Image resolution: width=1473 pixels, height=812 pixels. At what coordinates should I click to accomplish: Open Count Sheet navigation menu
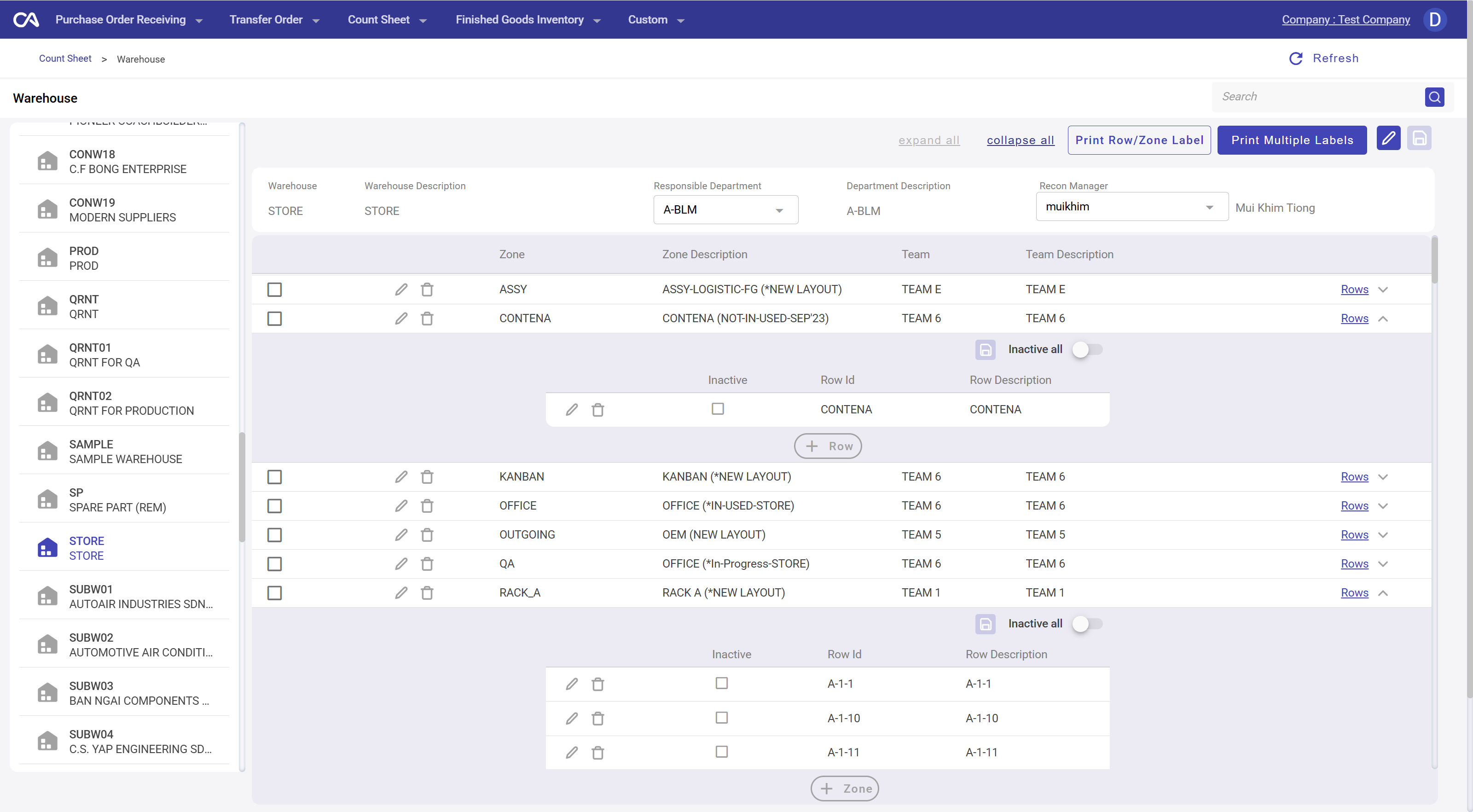pos(387,19)
